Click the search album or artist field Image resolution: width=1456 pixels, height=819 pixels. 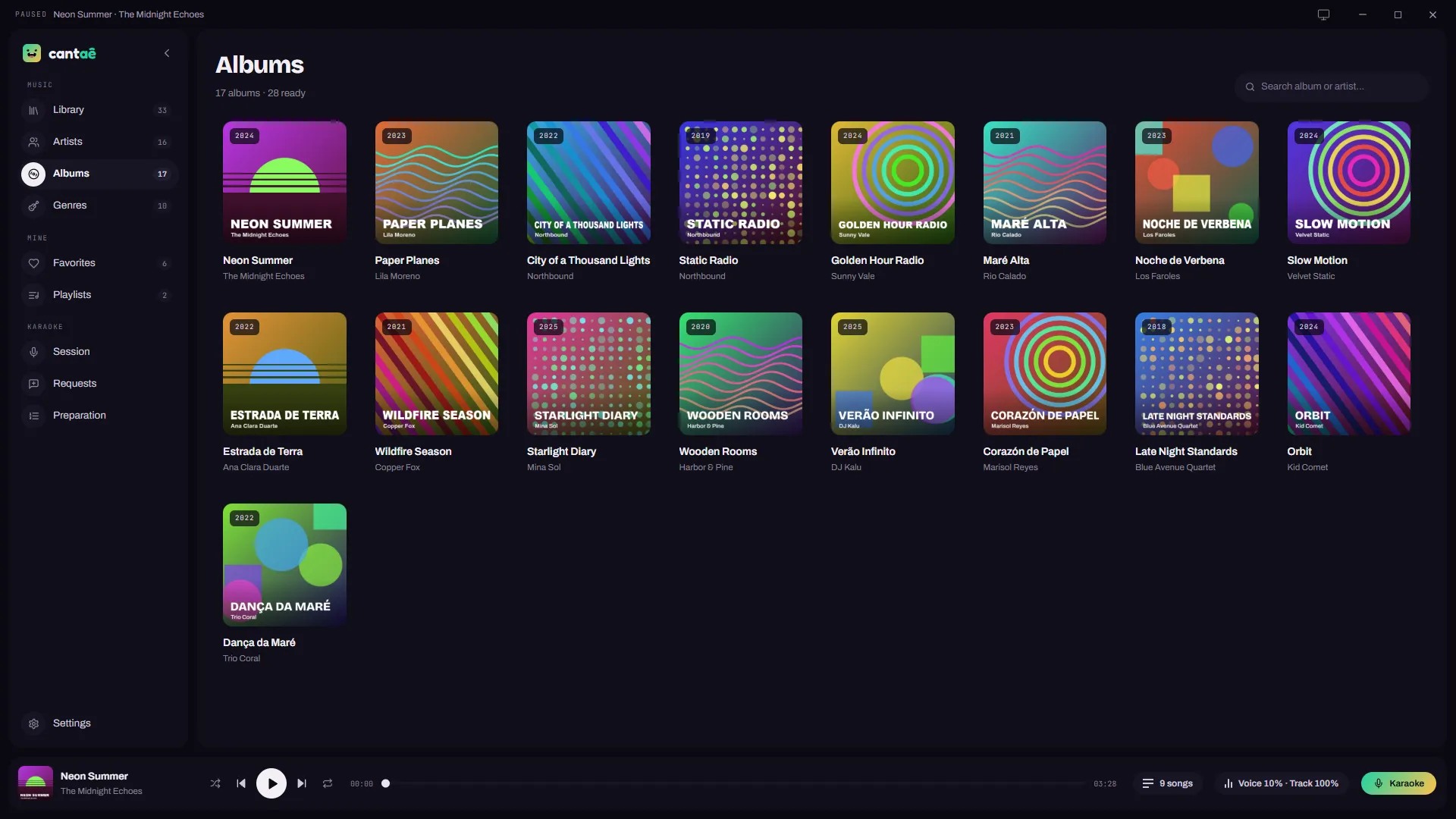click(x=1332, y=86)
